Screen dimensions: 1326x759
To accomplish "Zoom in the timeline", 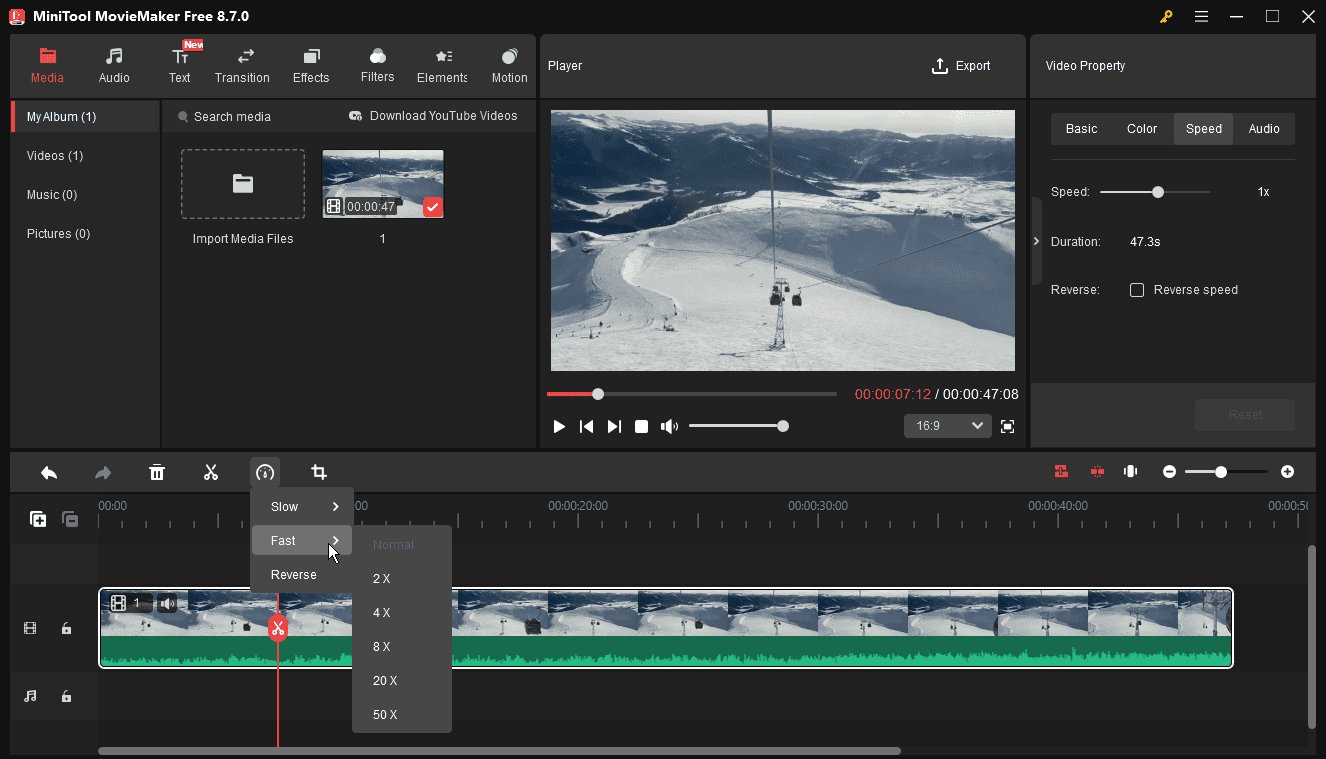I will [x=1288, y=472].
